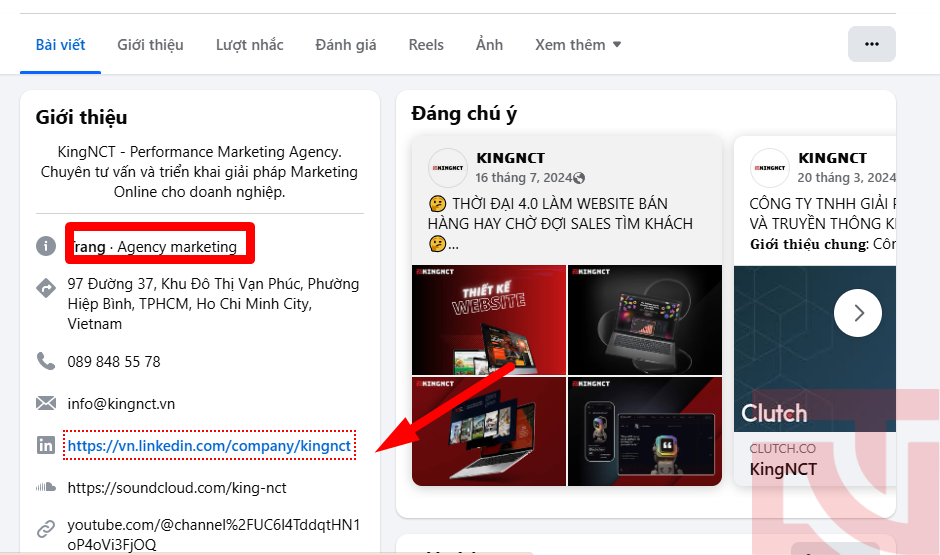The height and width of the screenshot is (555, 940).
Task: Click the info icon beside Agency marketing
Action: click(46, 246)
